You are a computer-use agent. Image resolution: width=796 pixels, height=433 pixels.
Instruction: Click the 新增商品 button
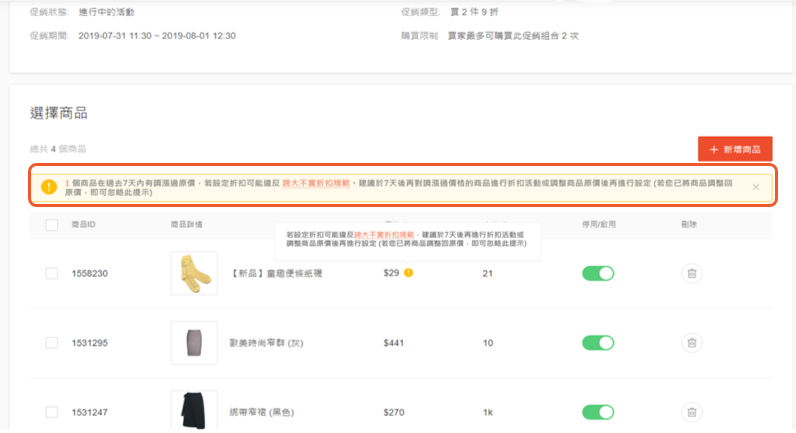tap(735, 149)
